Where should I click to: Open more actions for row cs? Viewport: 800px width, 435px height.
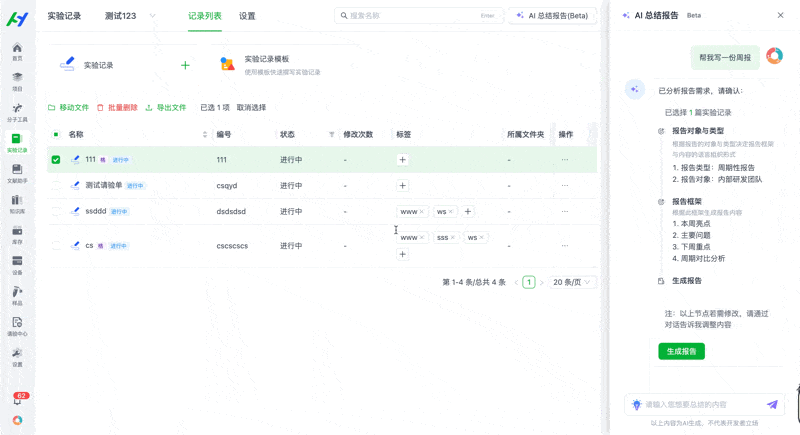coord(565,246)
